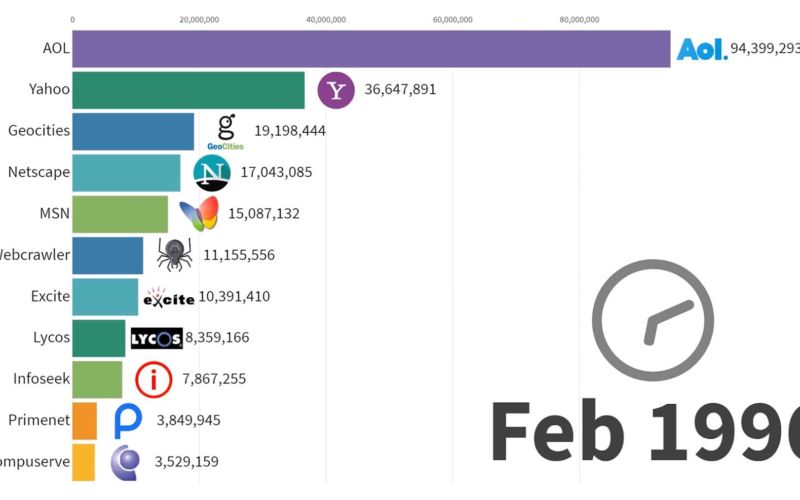The width and height of the screenshot is (800, 500).
Task: Click the Netscape N logo
Action: [x=211, y=173]
